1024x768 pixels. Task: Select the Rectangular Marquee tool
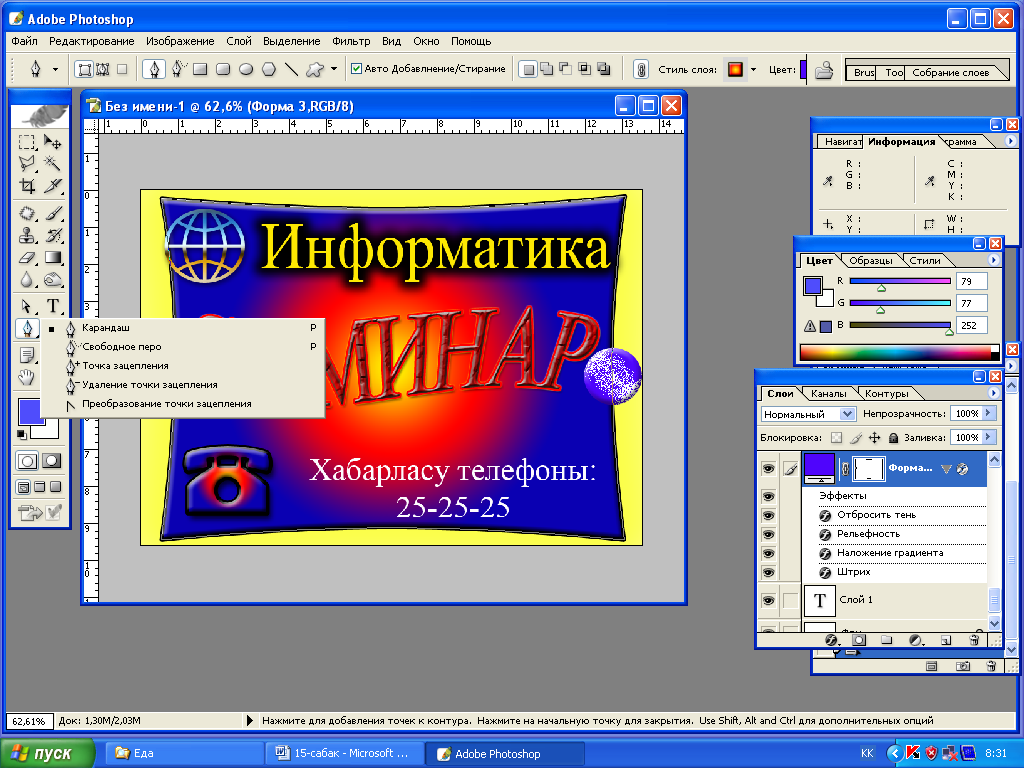coord(27,142)
